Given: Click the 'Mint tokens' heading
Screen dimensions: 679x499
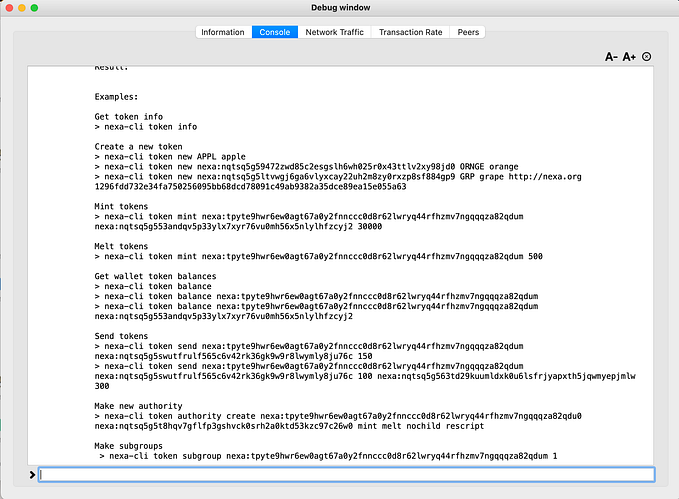Looking at the screenshot, I should coord(121,206).
